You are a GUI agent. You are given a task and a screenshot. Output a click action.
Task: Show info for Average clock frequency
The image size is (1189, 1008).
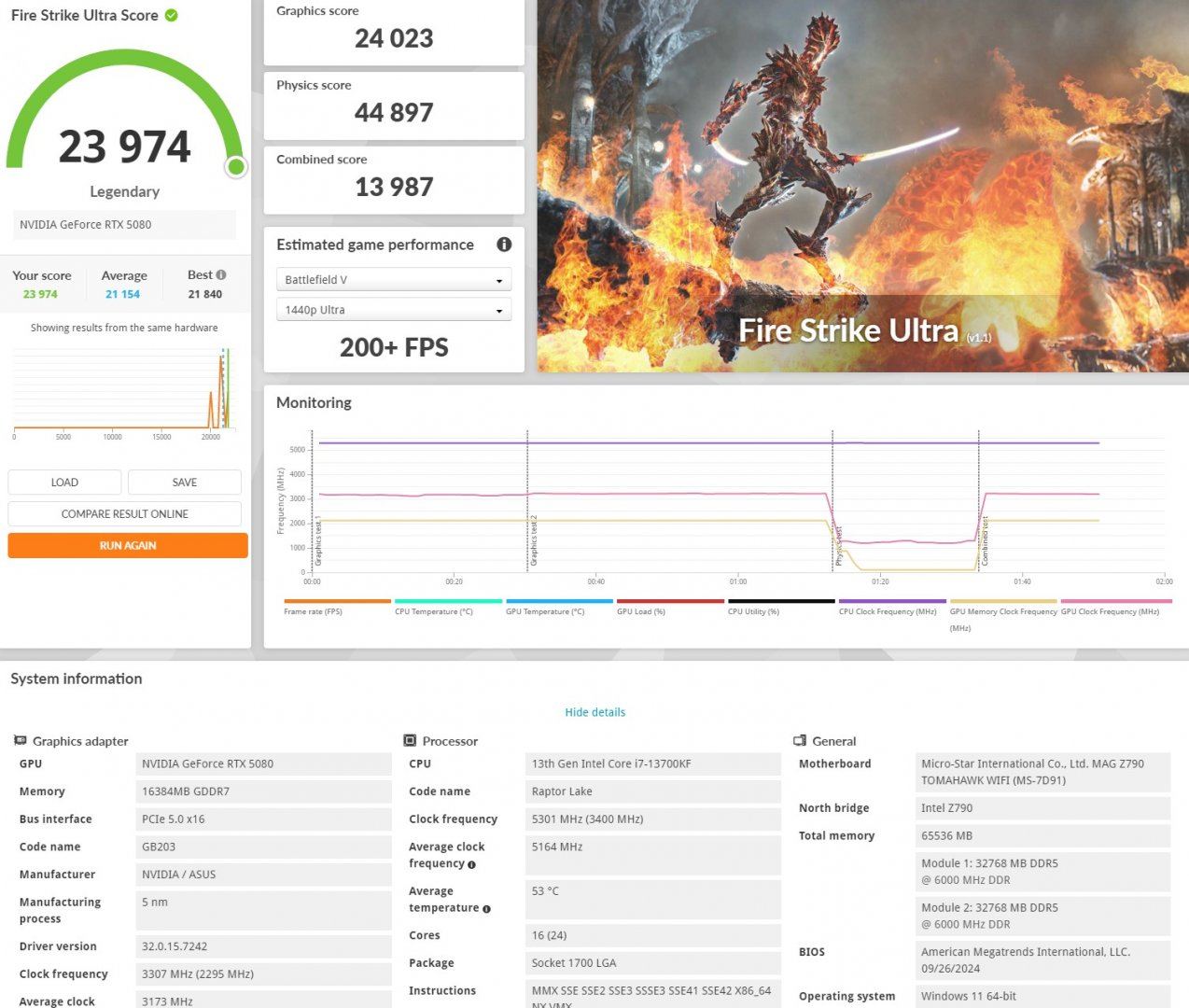pos(471,864)
